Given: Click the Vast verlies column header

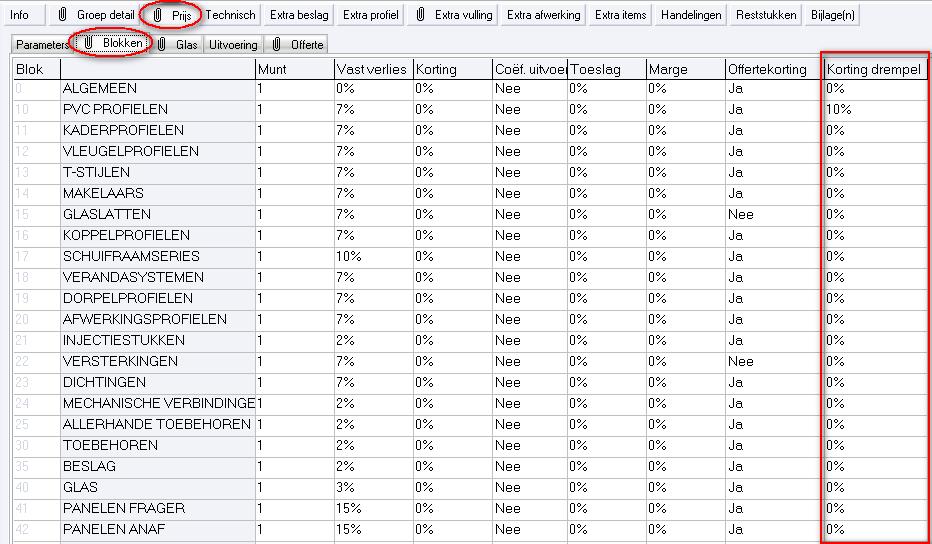Looking at the screenshot, I should click(x=374, y=70).
